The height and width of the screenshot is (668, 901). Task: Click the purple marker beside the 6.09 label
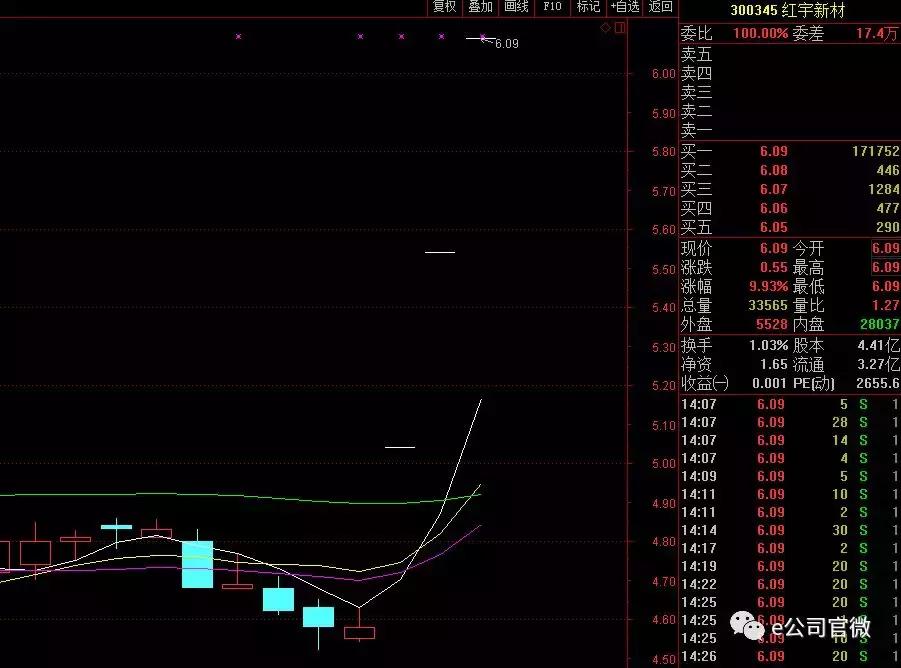[x=483, y=38]
